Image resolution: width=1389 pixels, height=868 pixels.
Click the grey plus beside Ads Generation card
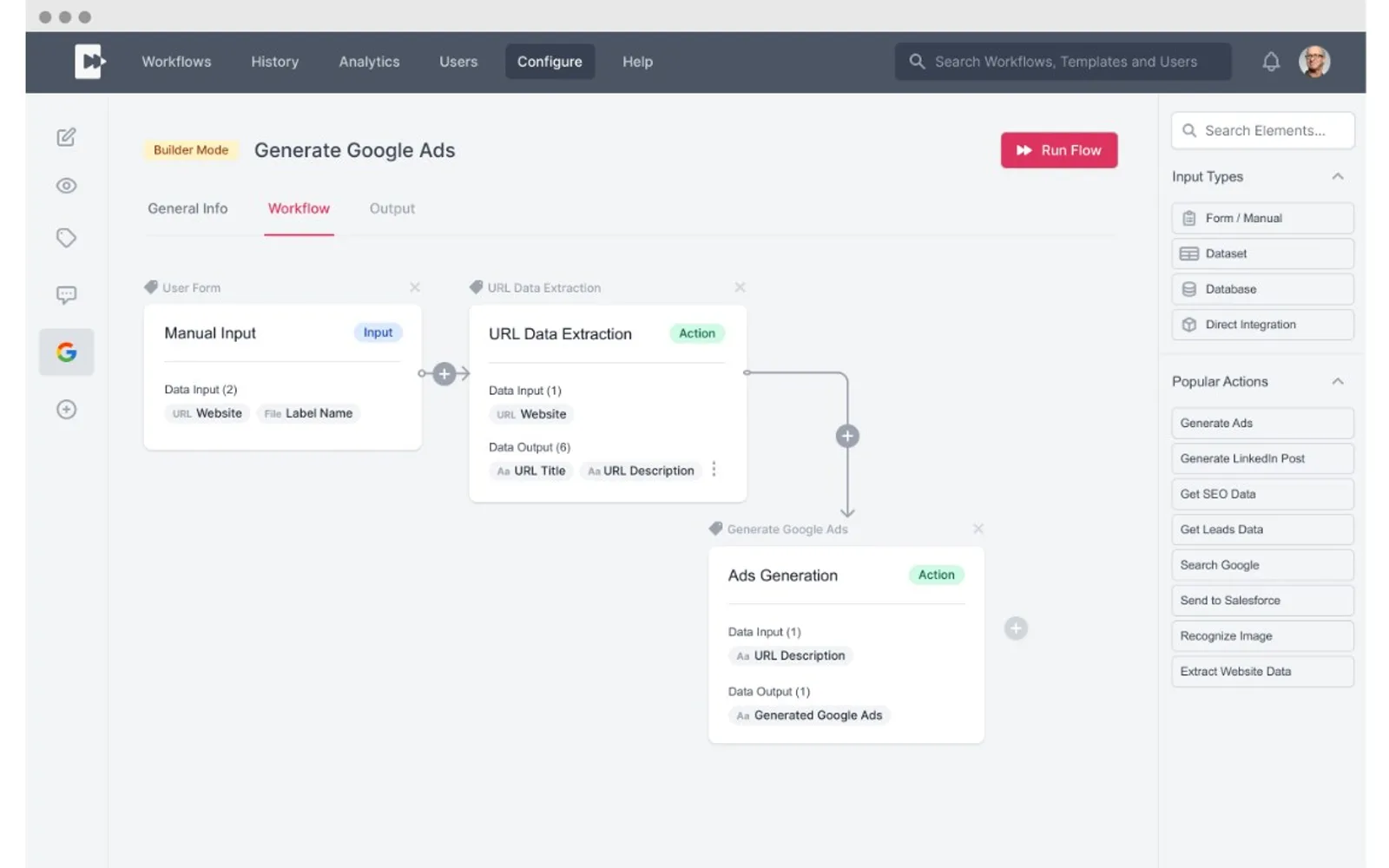(x=1016, y=628)
